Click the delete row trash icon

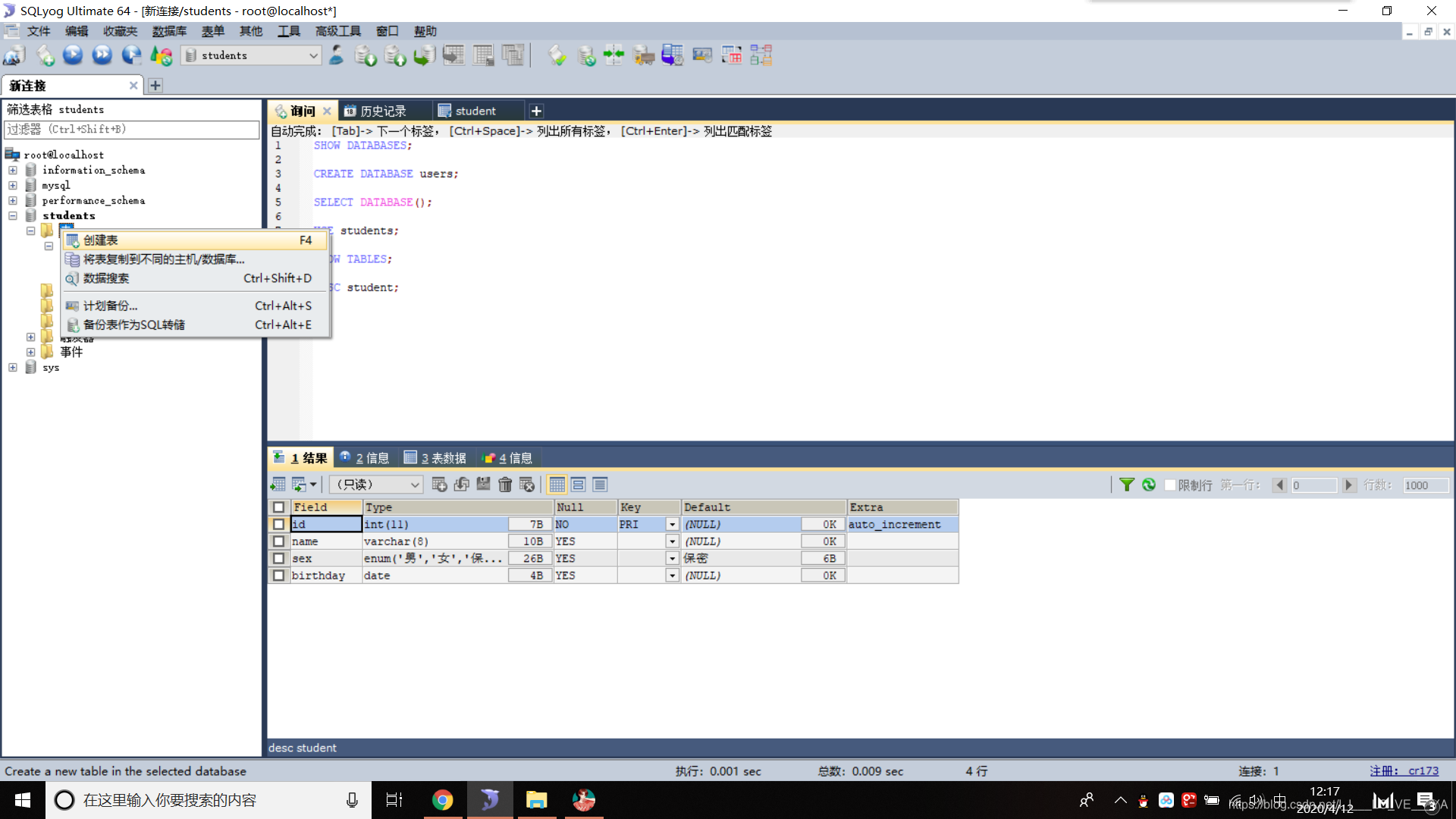click(x=505, y=485)
